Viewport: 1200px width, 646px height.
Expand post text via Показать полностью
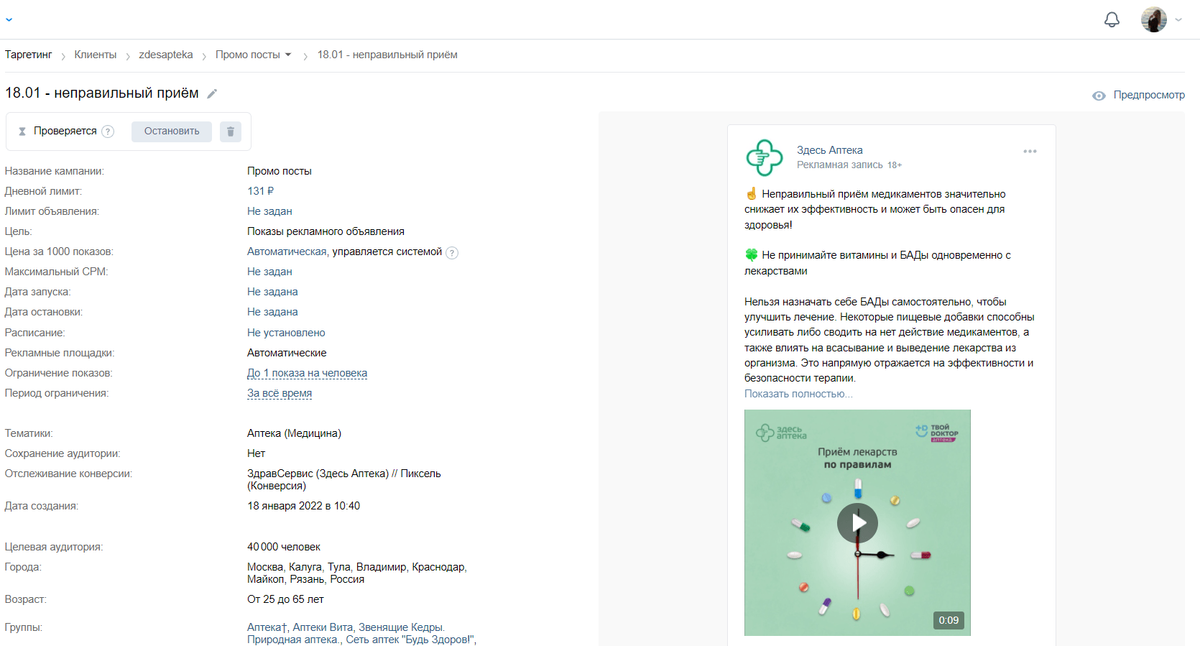[798, 394]
